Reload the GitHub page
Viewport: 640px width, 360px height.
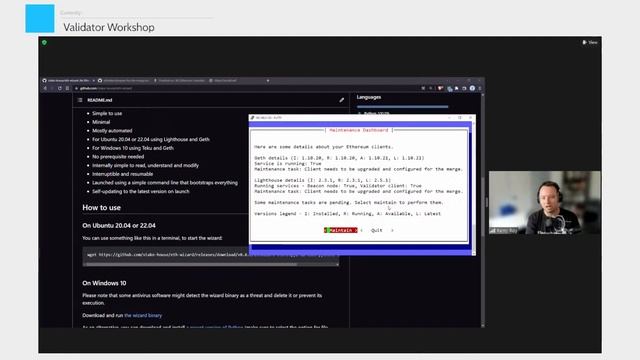(60, 88)
